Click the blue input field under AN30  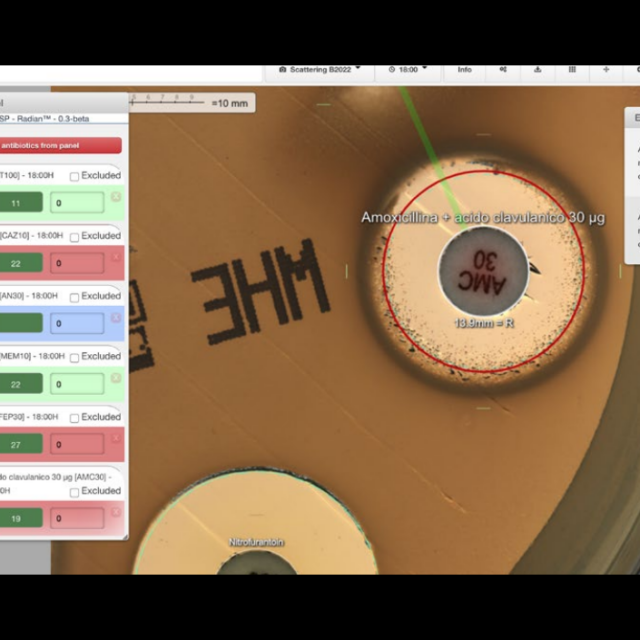coord(77,323)
